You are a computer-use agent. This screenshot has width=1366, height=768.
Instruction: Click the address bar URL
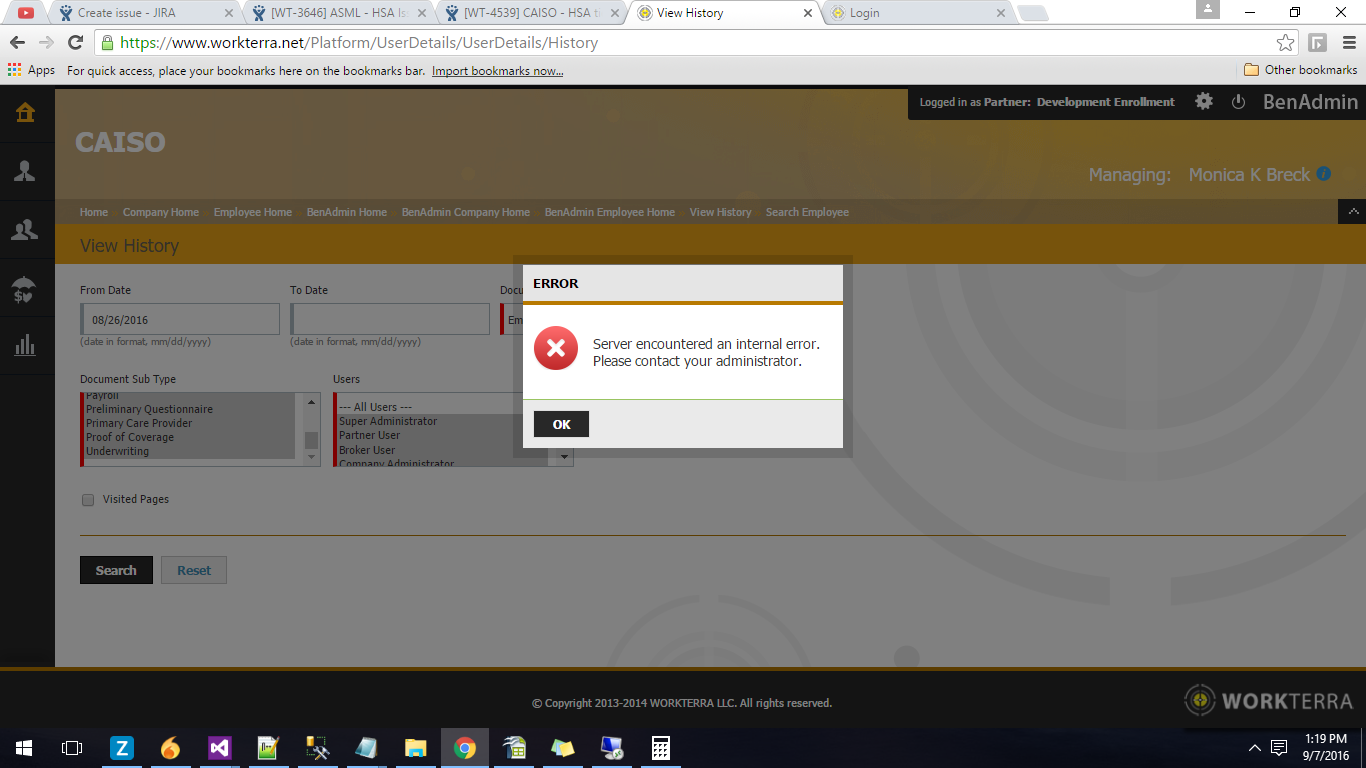pyautogui.click(x=359, y=43)
